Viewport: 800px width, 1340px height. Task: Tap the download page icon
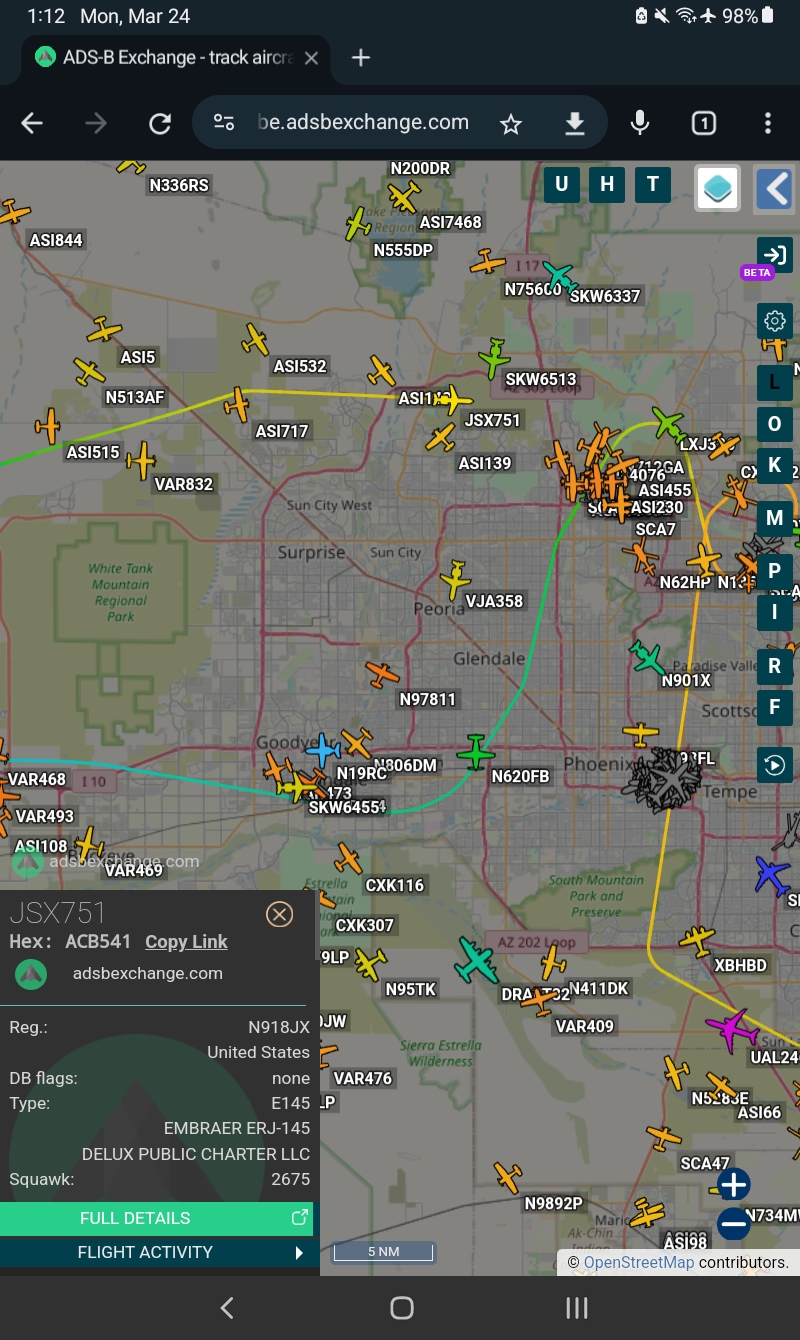pos(574,123)
